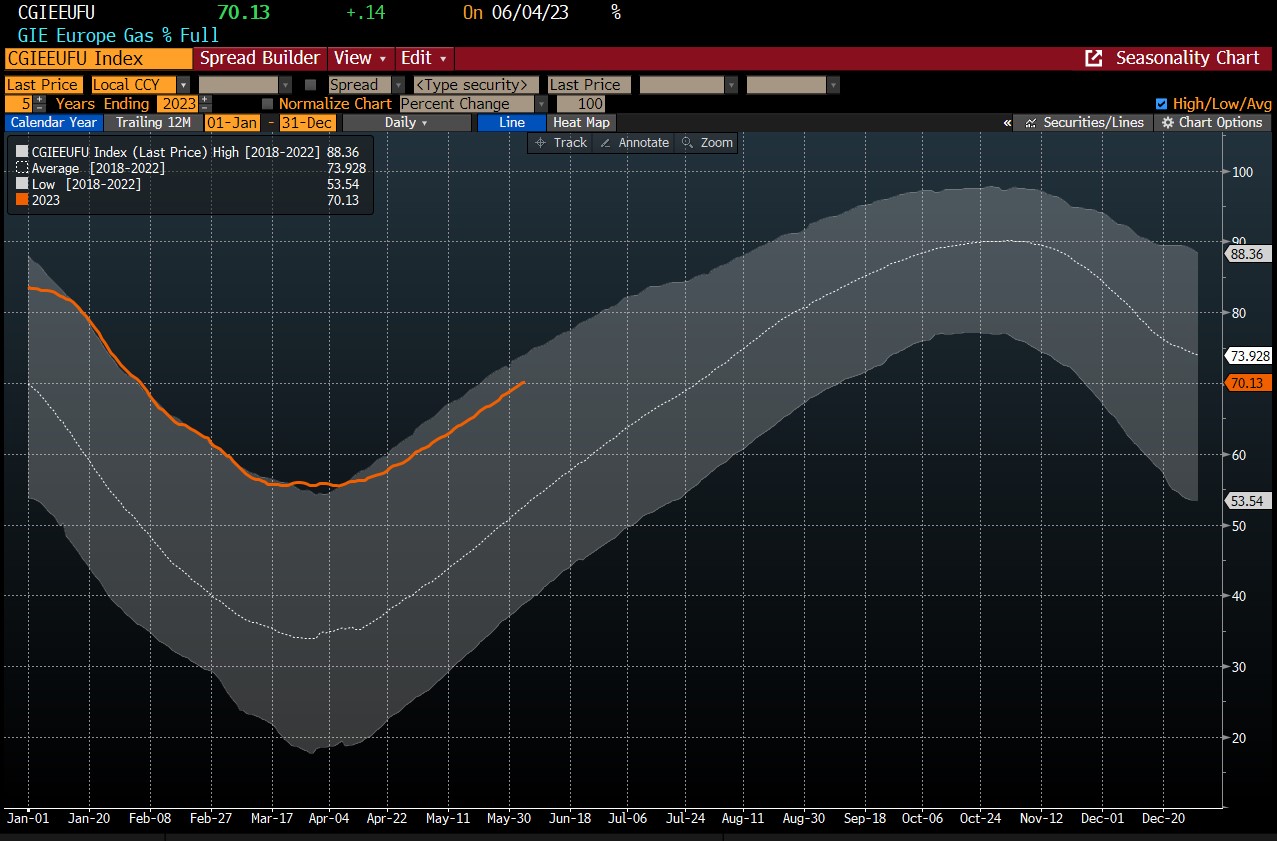This screenshot has height=841, width=1277.
Task: Open the Edit menu
Action: click(x=425, y=58)
